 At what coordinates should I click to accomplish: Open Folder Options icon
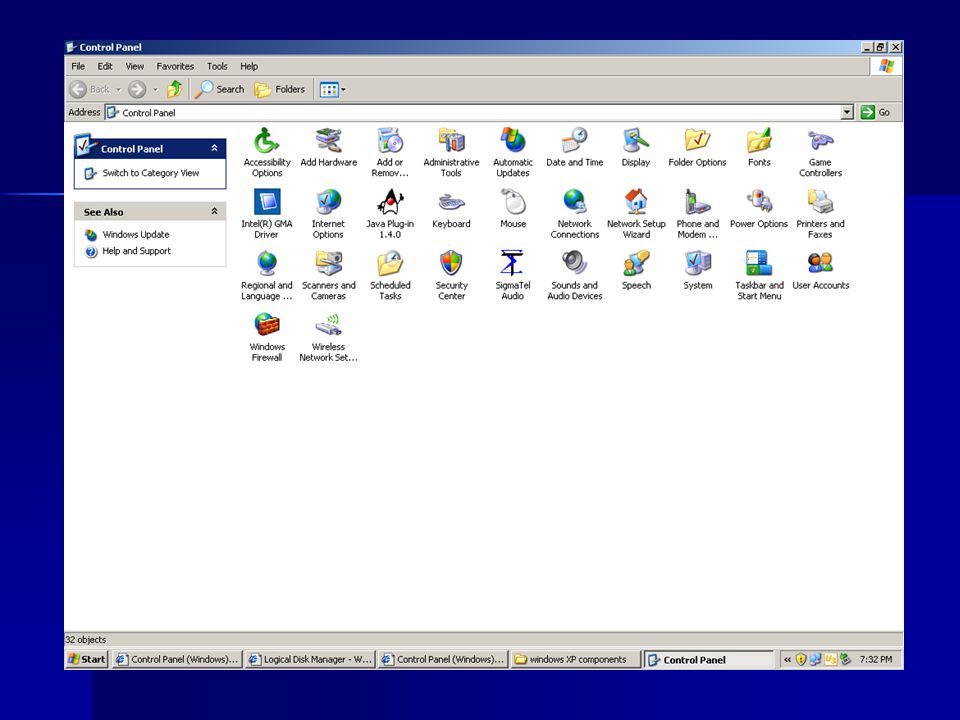[697, 148]
